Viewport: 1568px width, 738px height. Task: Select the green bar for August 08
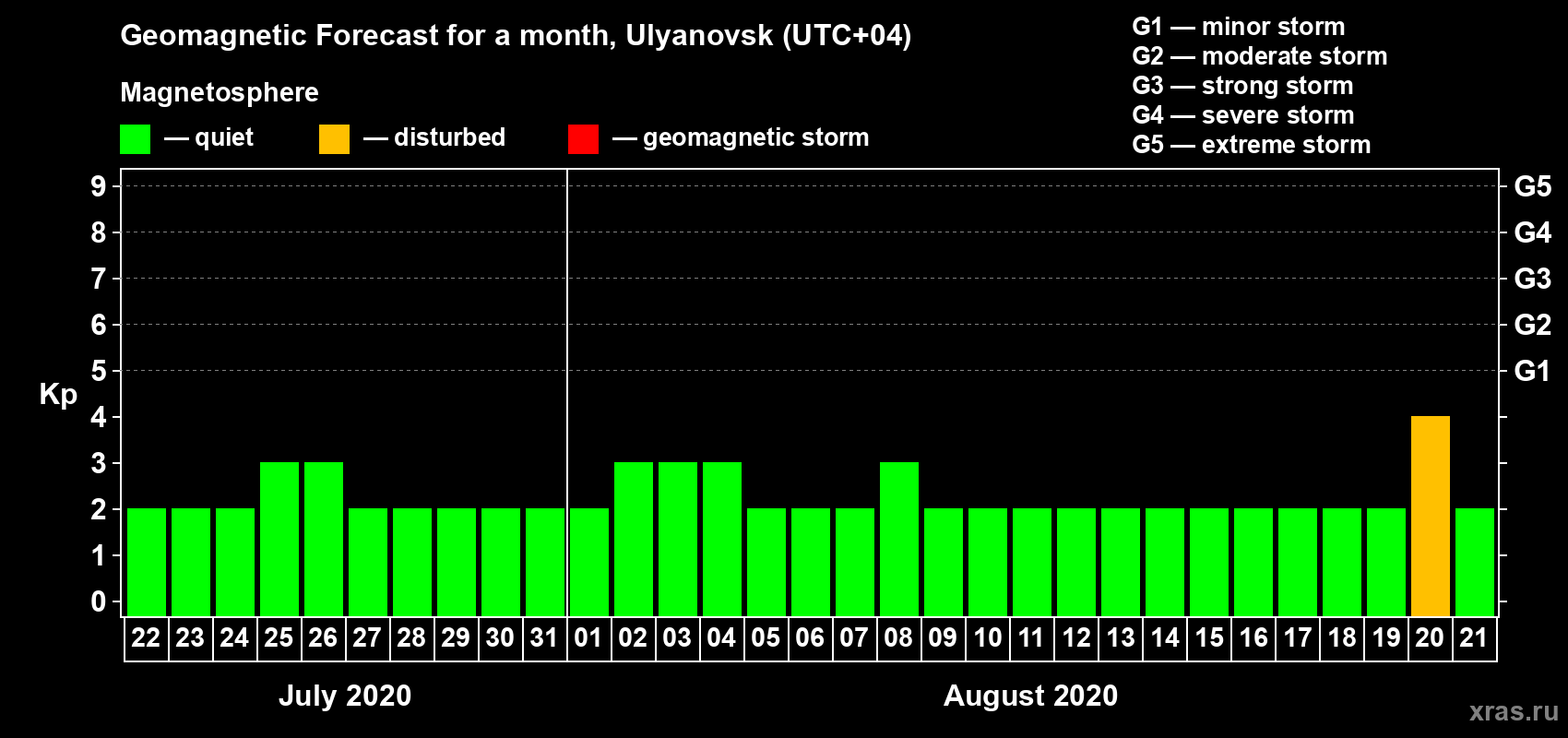point(898,539)
